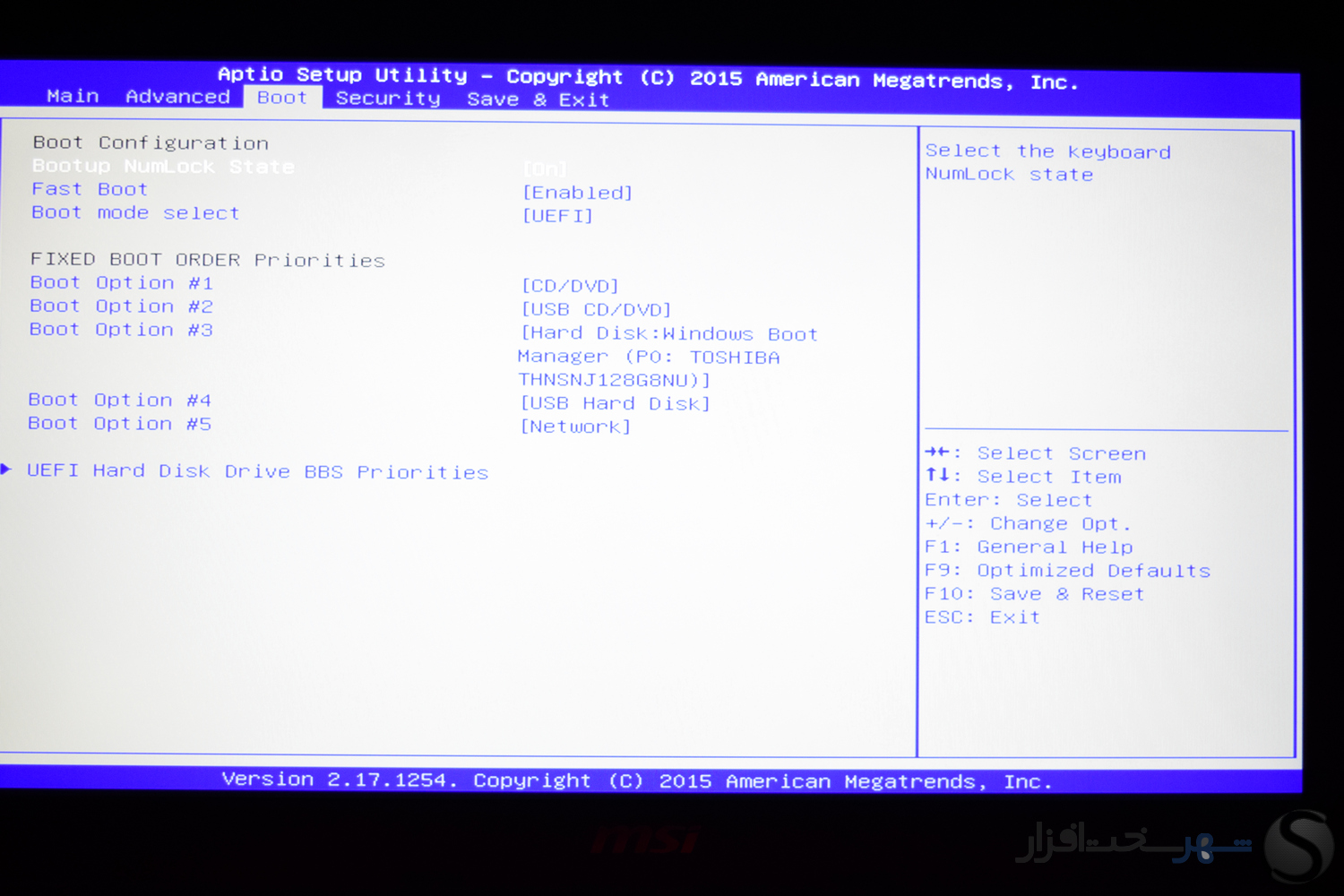Select Boot Option #4 row
The image size is (1344, 896).
tap(119, 400)
